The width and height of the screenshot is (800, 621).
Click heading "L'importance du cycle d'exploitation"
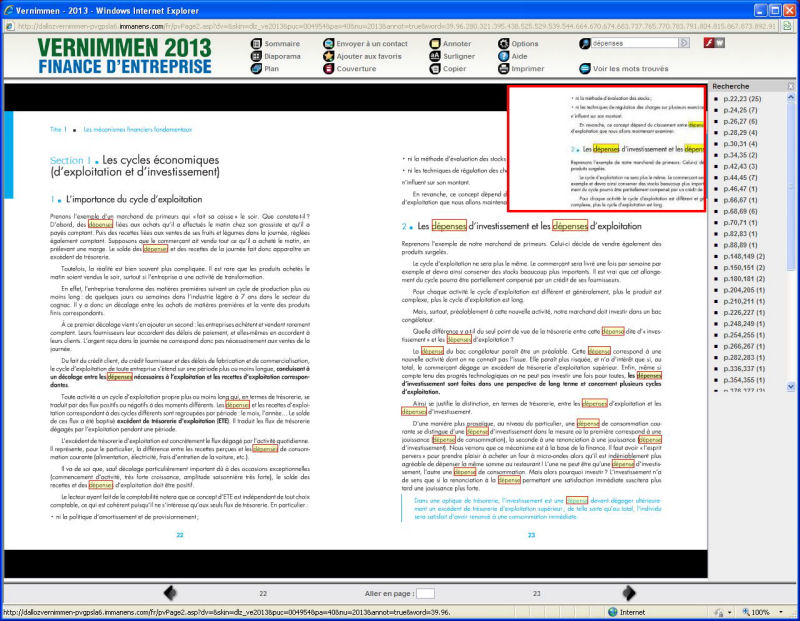[x=134, y=199]
